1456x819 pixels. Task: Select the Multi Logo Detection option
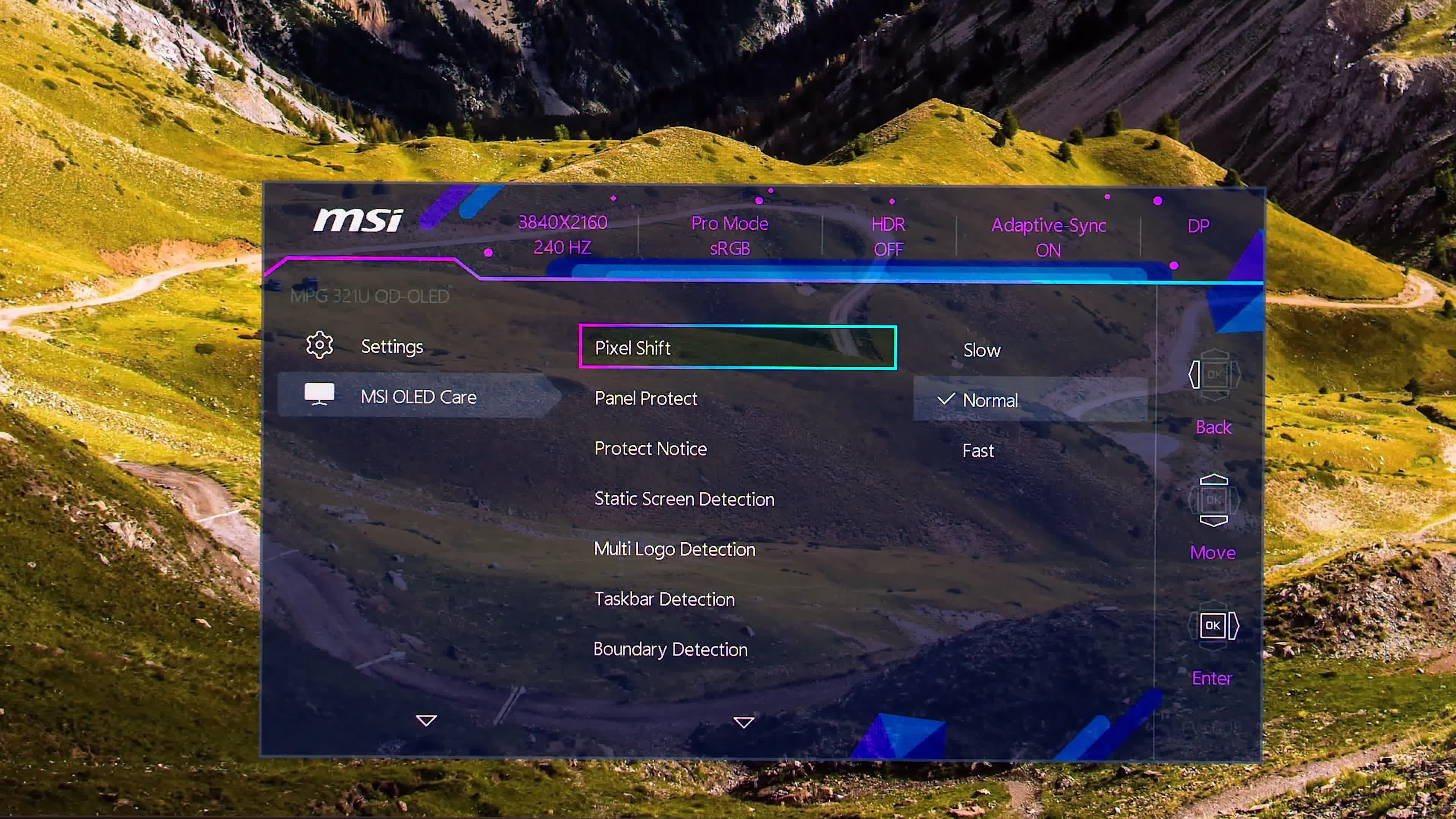(x=674, y=549)
